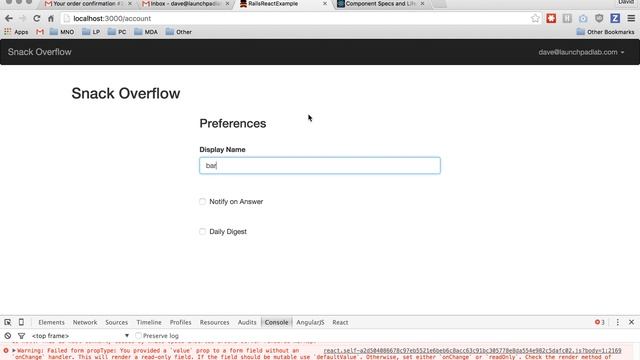Open the MDA bookmarks folder
The width and height of the screenshot is (640, 360).
[x=146, y=32]
